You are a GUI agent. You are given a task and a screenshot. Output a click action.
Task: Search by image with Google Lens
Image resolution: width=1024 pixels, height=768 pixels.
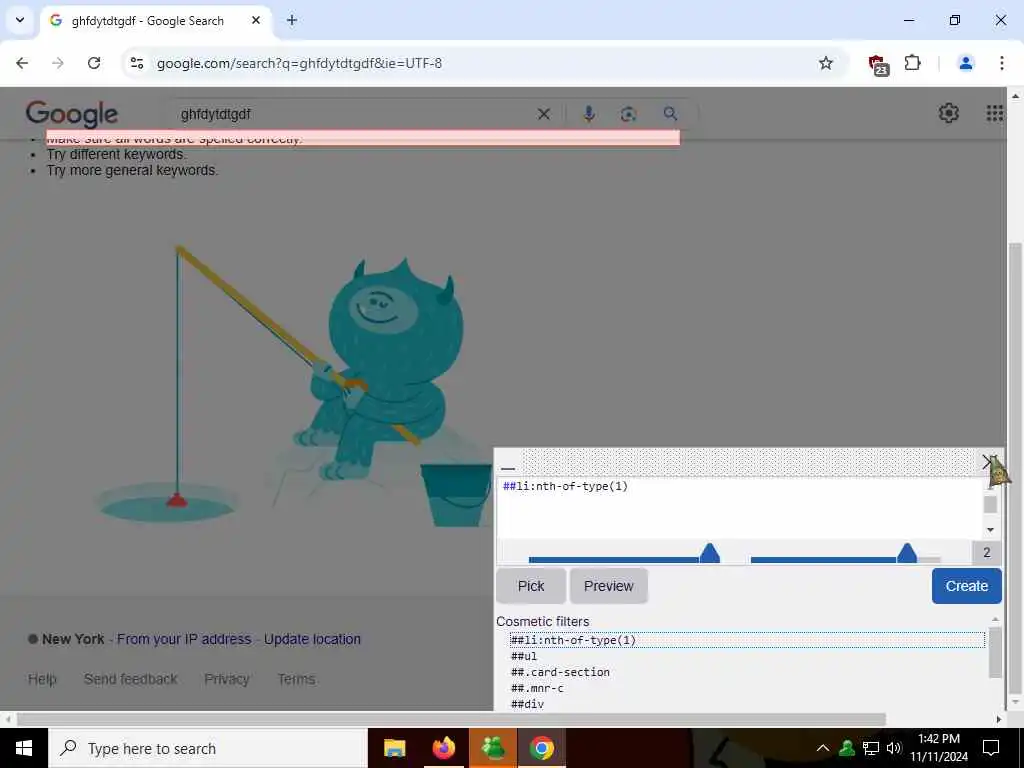click(628, 114)
